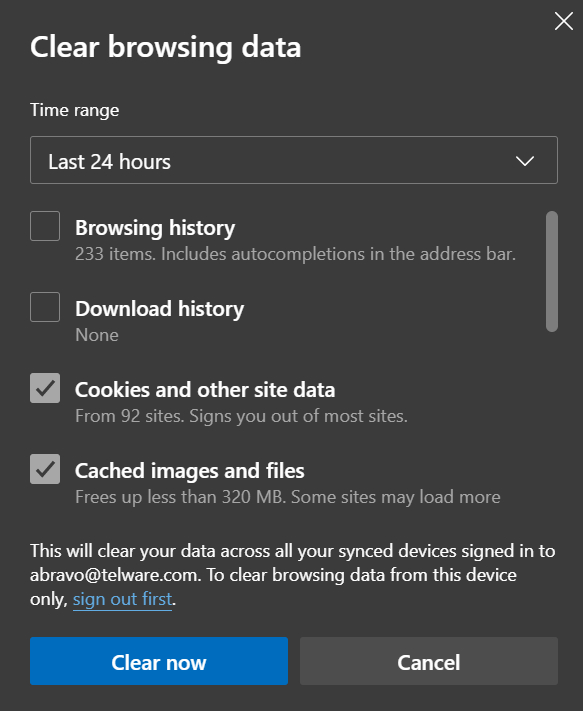Viewport: 583px width, 711px height.
Task: Click the From 92 sites description line
Action: pos(241,416)
